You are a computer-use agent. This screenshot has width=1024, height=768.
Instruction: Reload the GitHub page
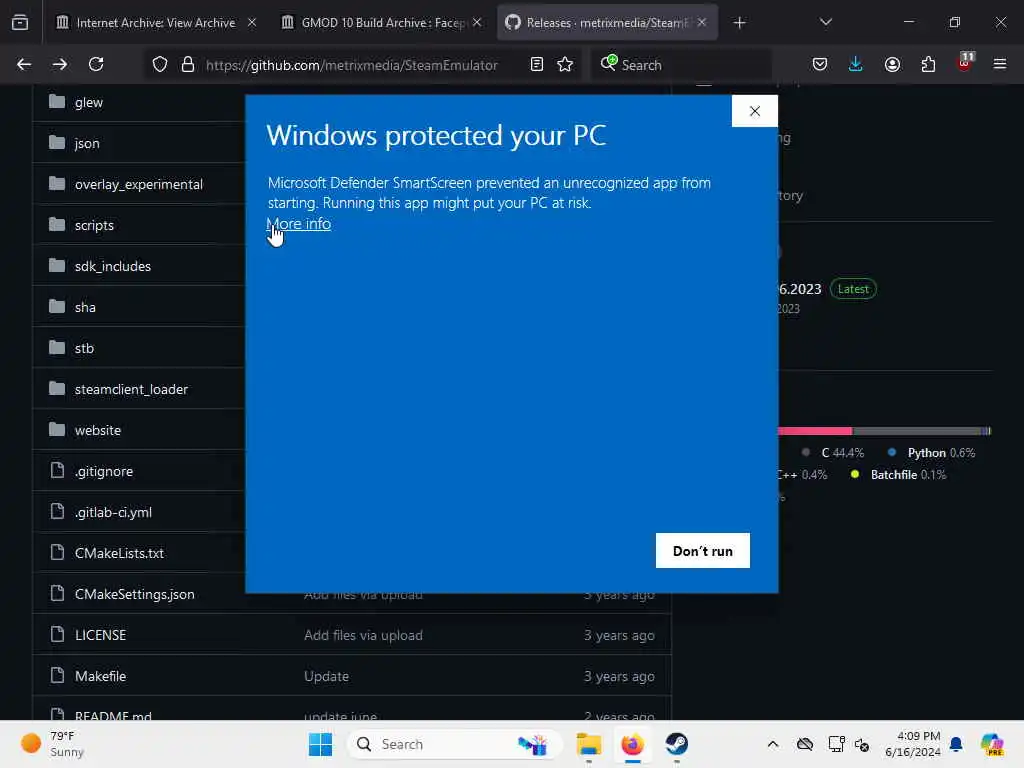tap(96, 64)
